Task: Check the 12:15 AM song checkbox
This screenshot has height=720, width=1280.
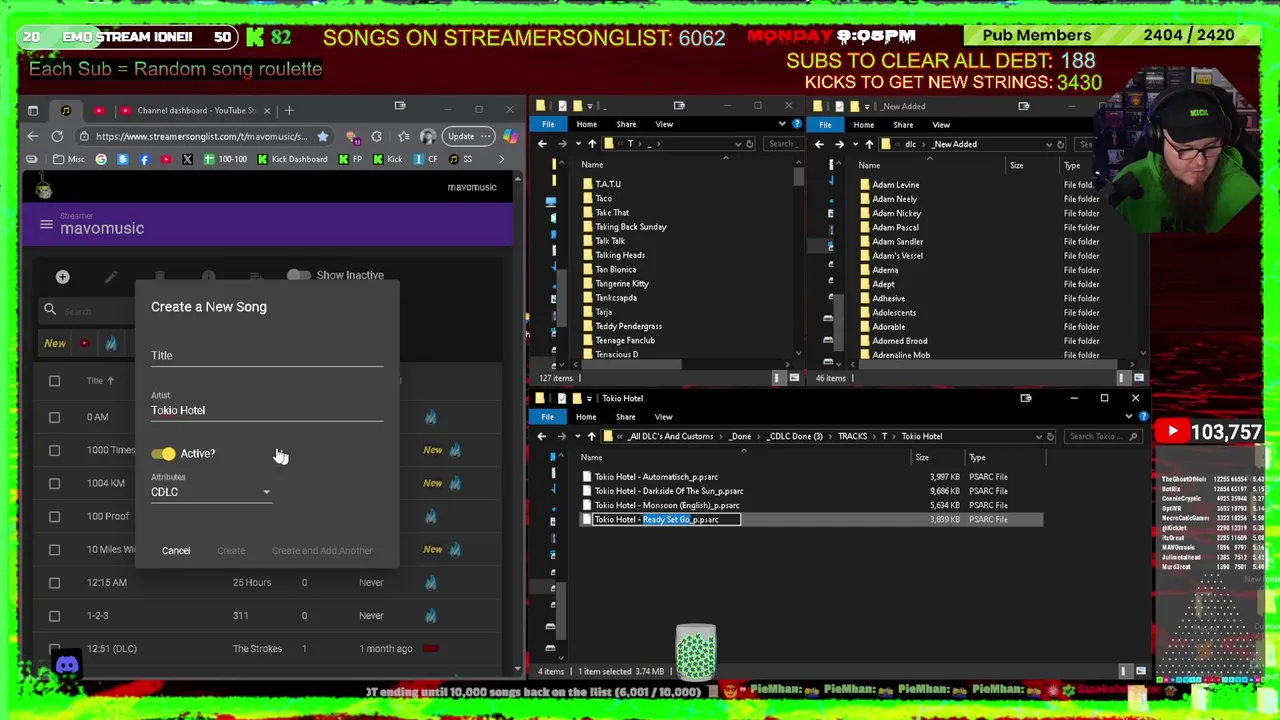Action: tap(54, 582)
